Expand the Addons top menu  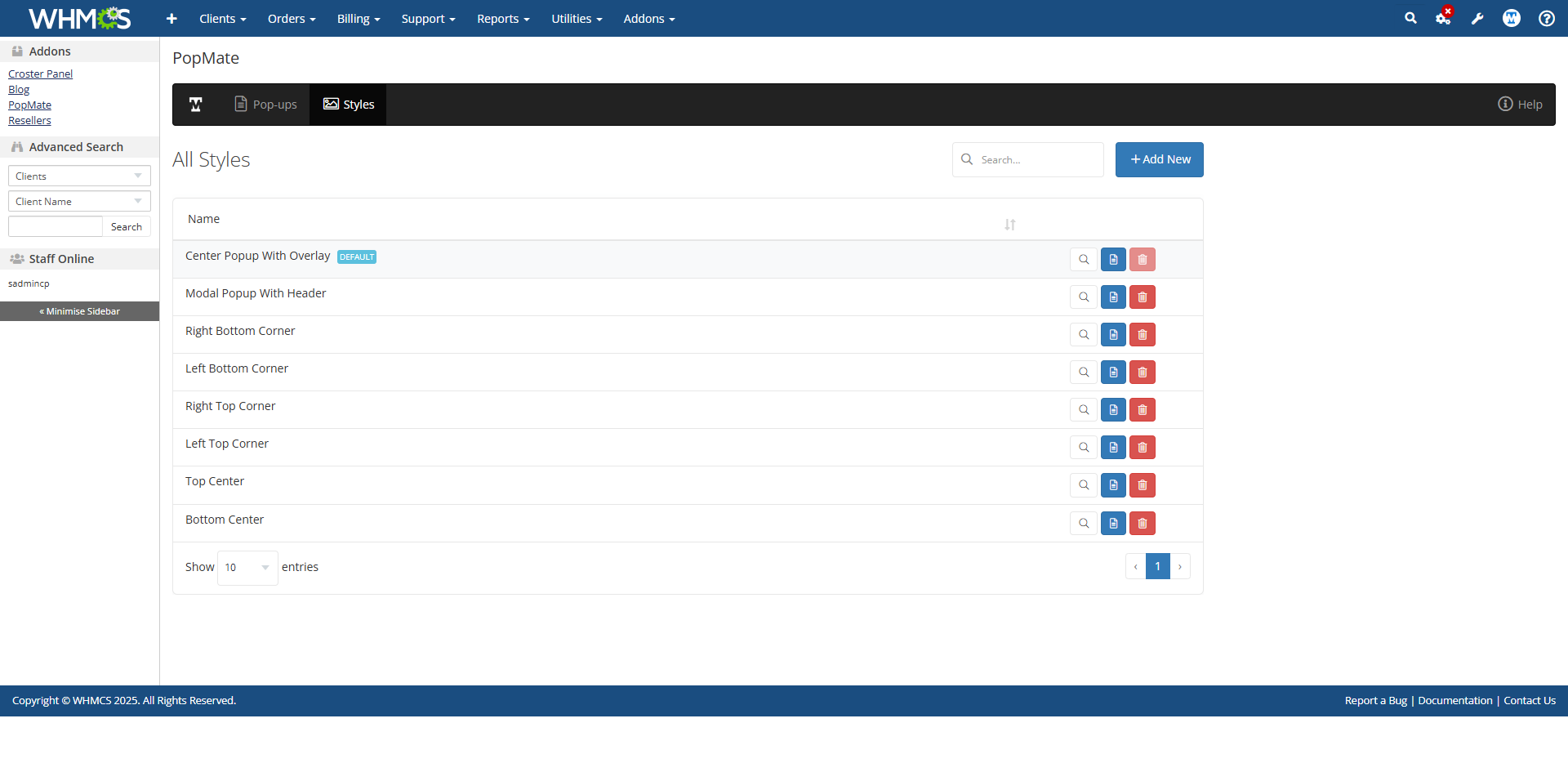(649, 18)
